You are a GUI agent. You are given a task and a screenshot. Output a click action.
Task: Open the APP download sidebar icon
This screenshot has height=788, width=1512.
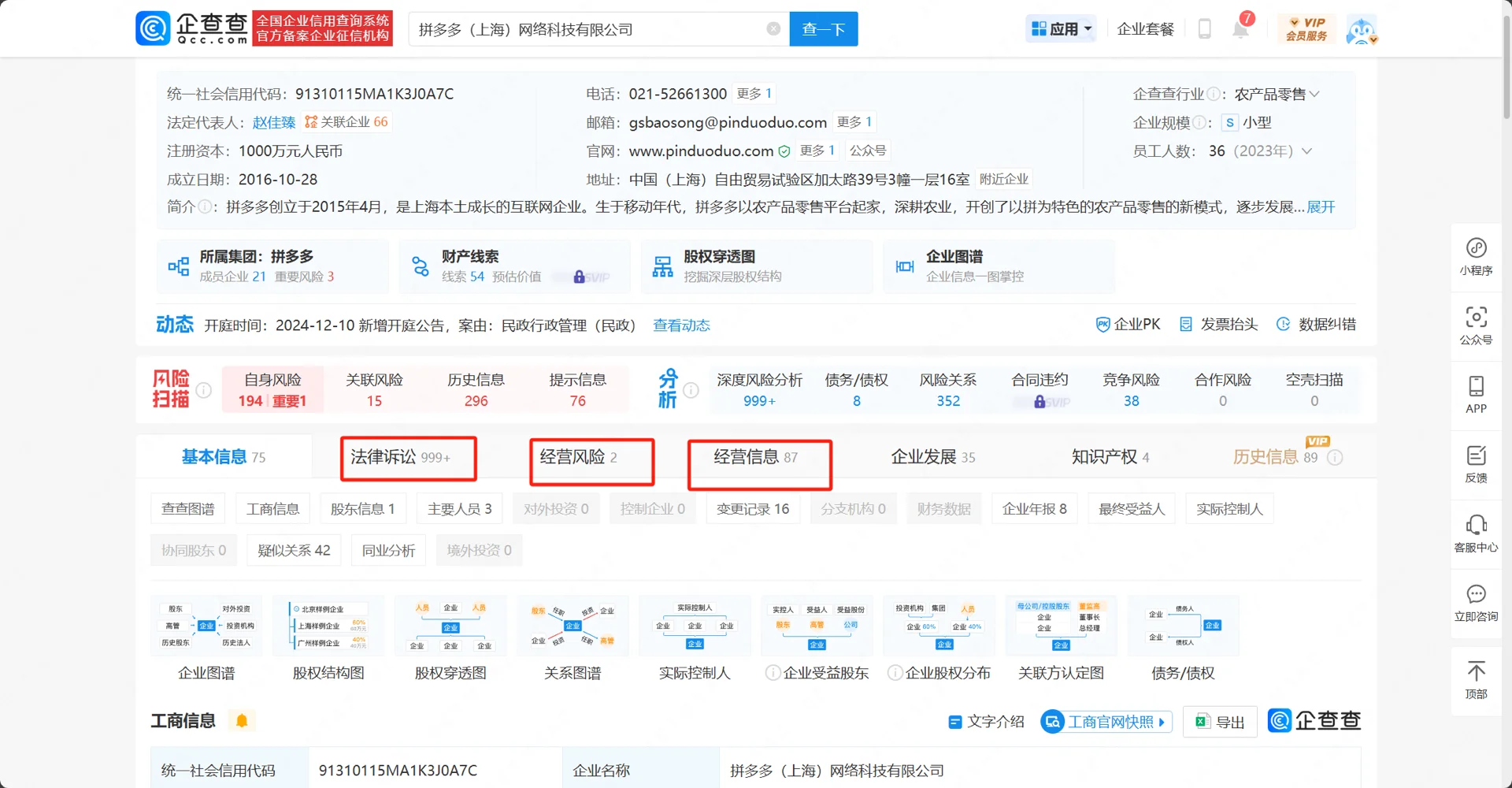click(x=1476, y=395)
